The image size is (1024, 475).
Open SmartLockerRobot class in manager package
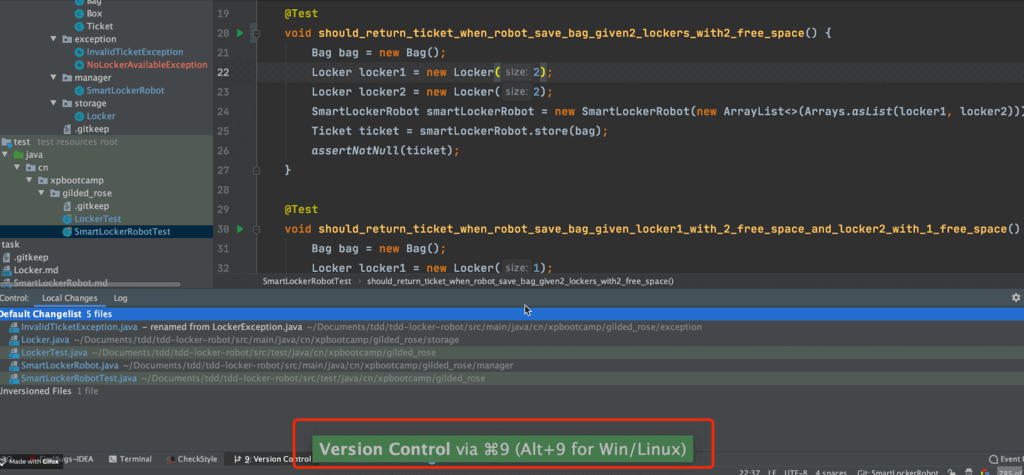click(x=125, y=90)
